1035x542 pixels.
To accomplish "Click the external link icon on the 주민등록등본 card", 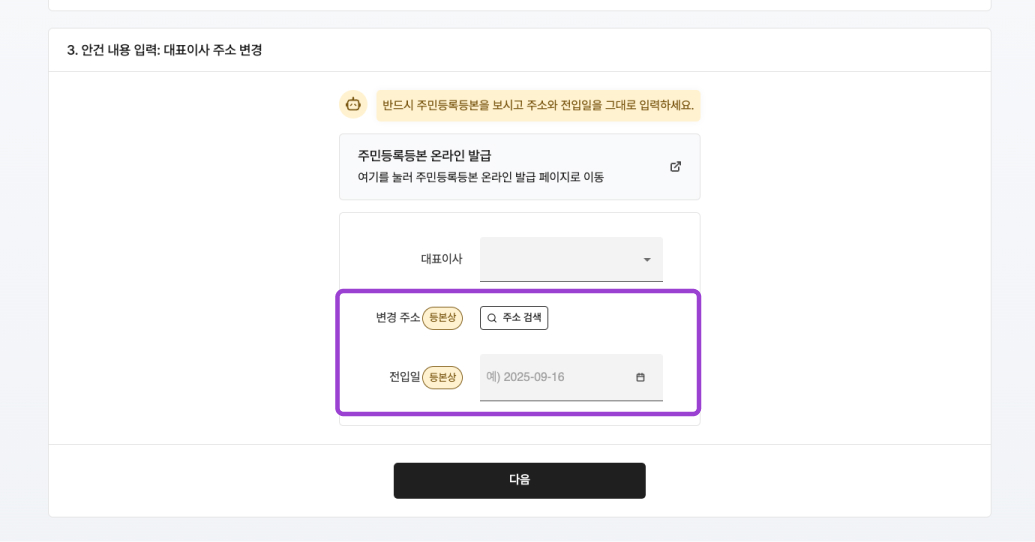I will [x=675, y=166].
